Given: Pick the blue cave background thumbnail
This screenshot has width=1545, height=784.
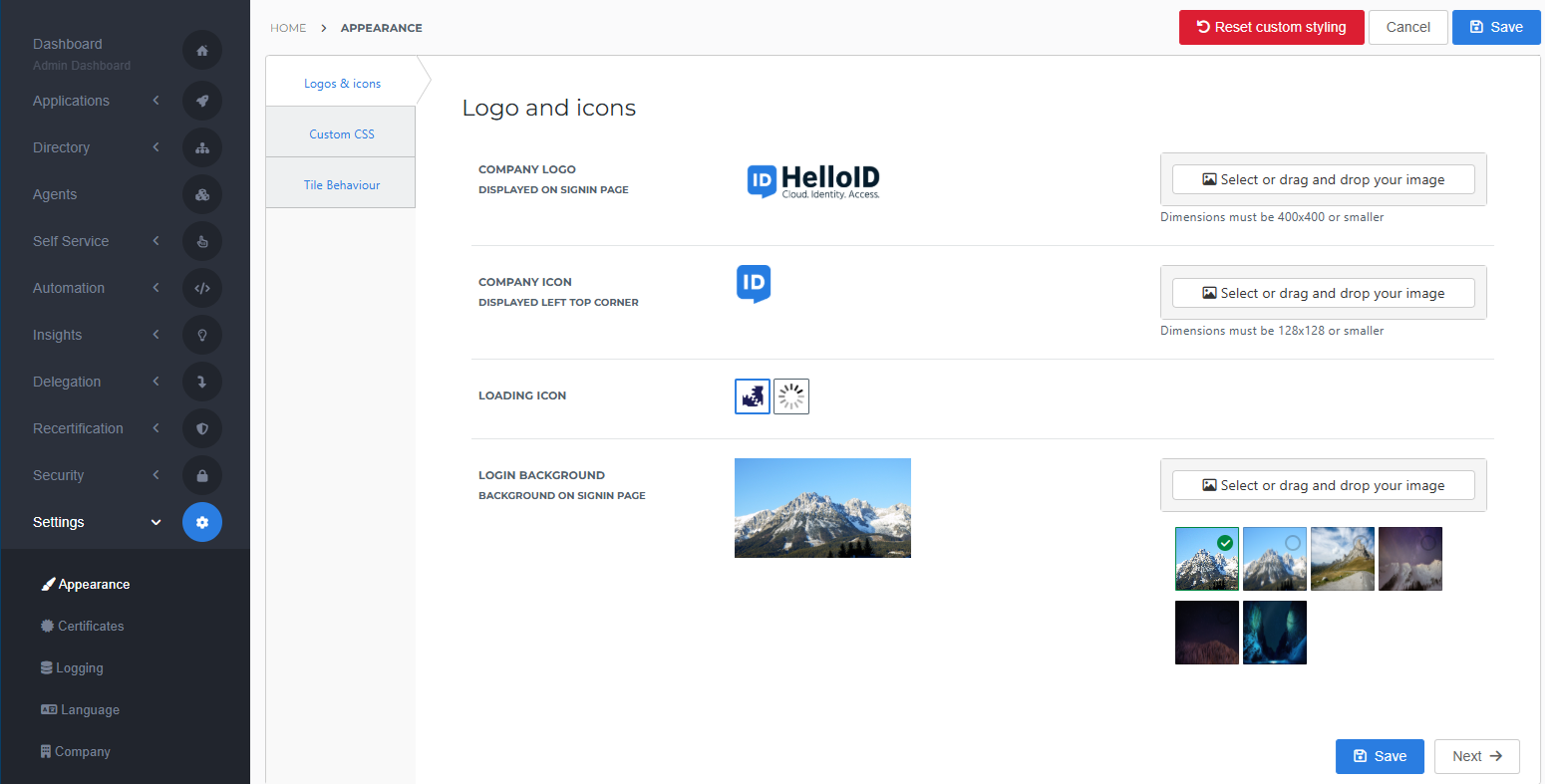Looking at the screenshot, I should pyautogui.click(x=1275, y=633).
